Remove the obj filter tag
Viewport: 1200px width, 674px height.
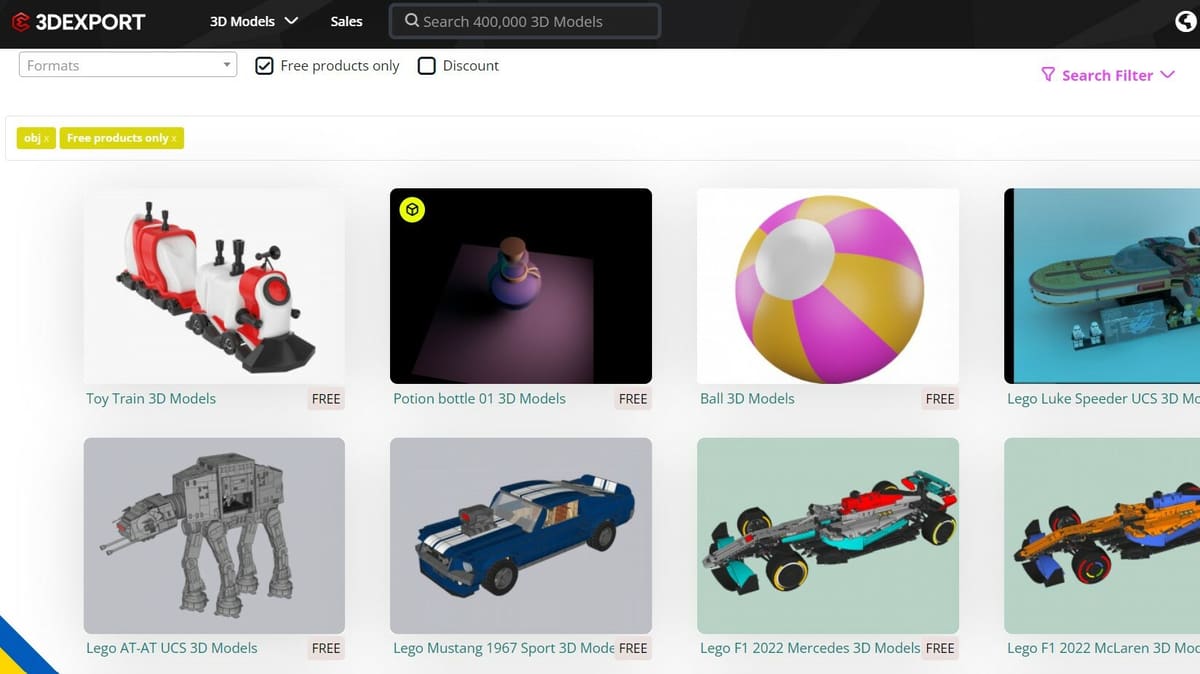point(47,139)
